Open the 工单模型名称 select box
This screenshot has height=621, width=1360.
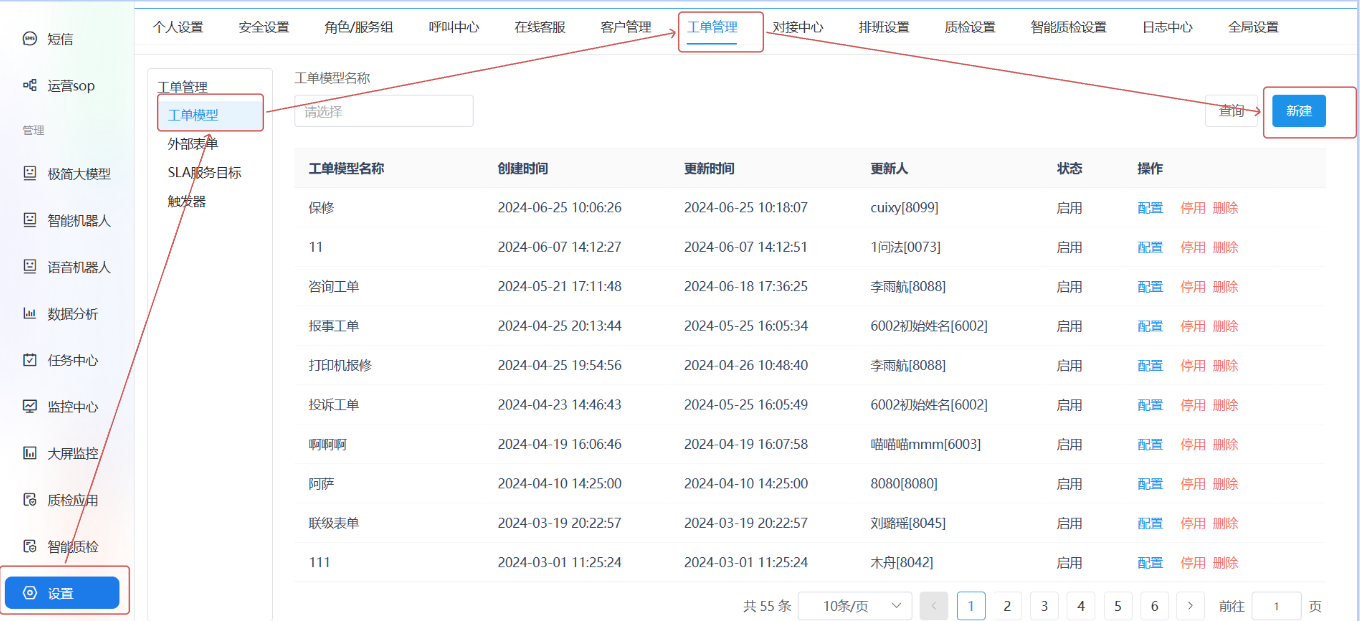384,111
